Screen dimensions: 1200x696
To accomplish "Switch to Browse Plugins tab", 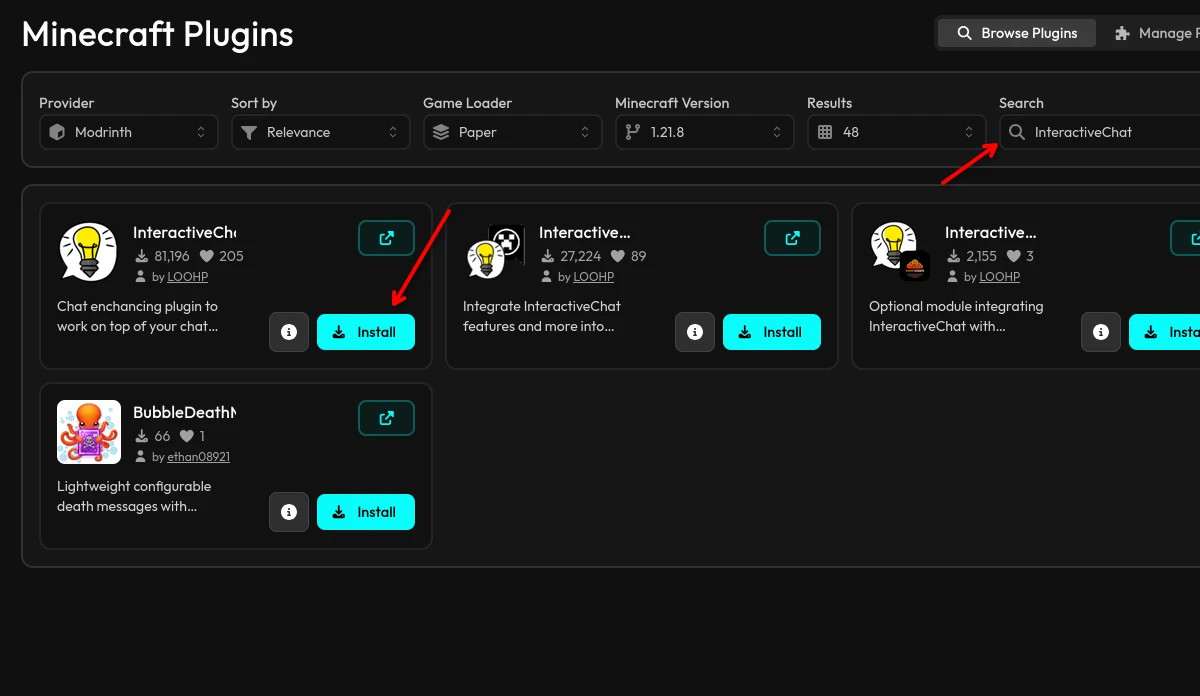I will (1017, 33).
